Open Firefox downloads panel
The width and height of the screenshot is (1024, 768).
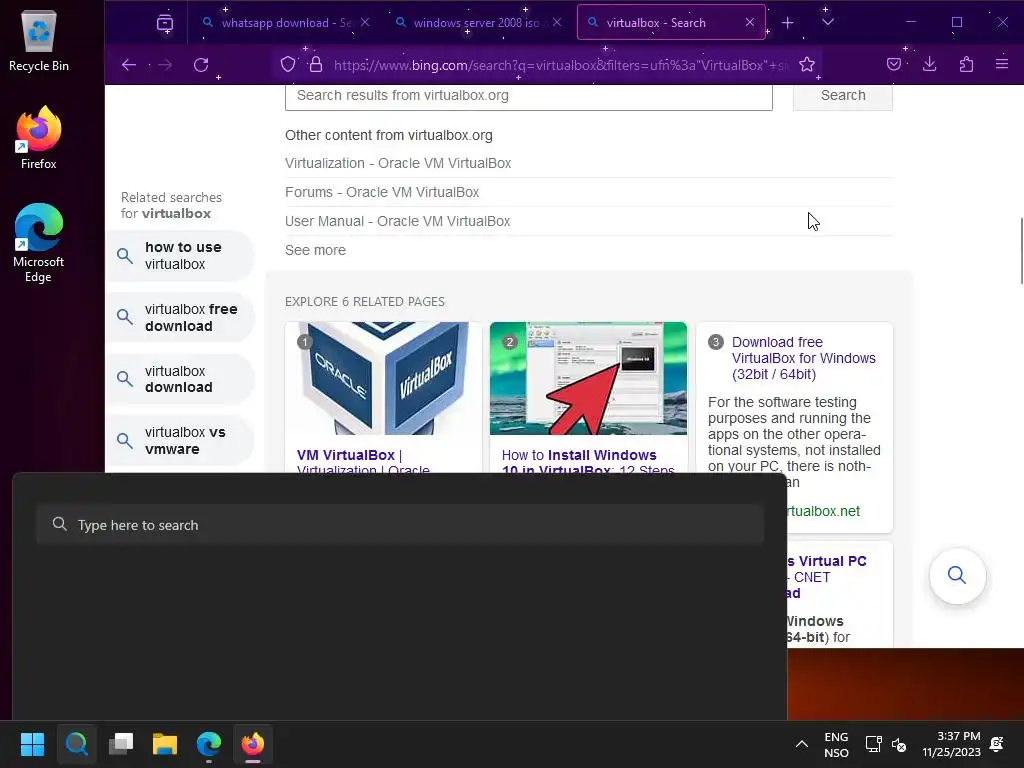tap(929, 64)
